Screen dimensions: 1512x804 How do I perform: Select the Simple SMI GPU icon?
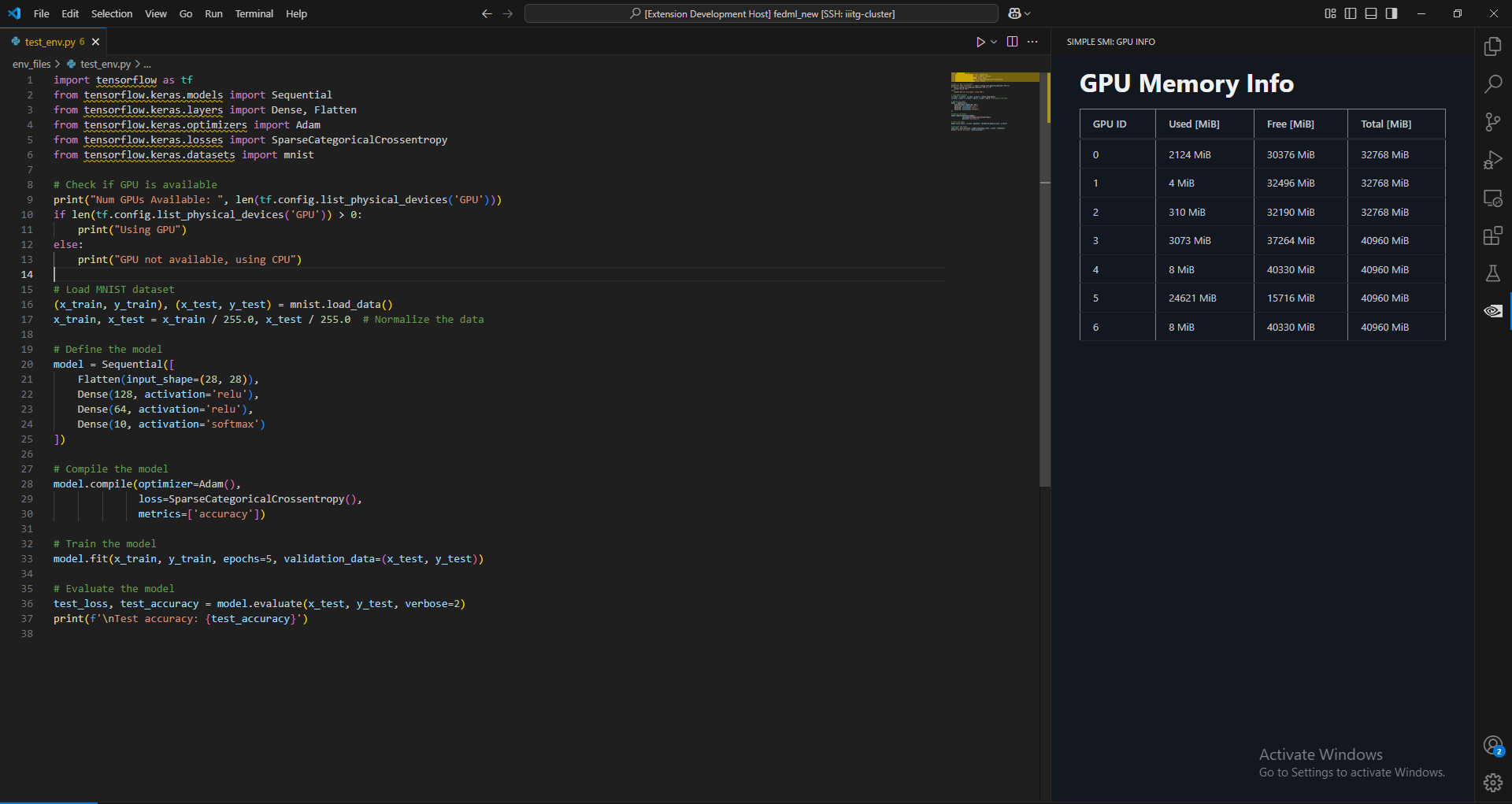(x=1492, y=311)
